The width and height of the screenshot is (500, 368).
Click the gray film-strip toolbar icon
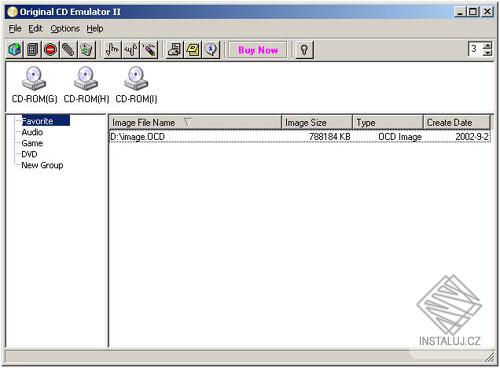click(x=33, y=50)
